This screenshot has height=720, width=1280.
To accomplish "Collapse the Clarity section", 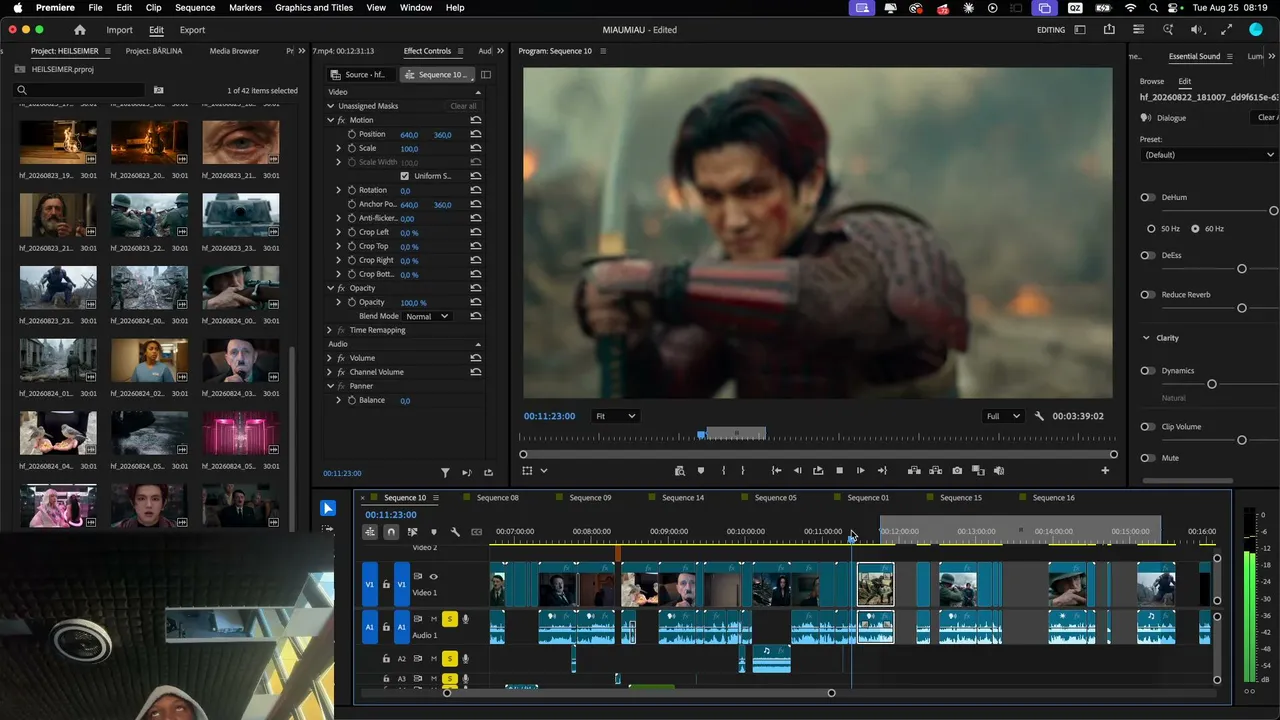I will (x=1146, y=338).
